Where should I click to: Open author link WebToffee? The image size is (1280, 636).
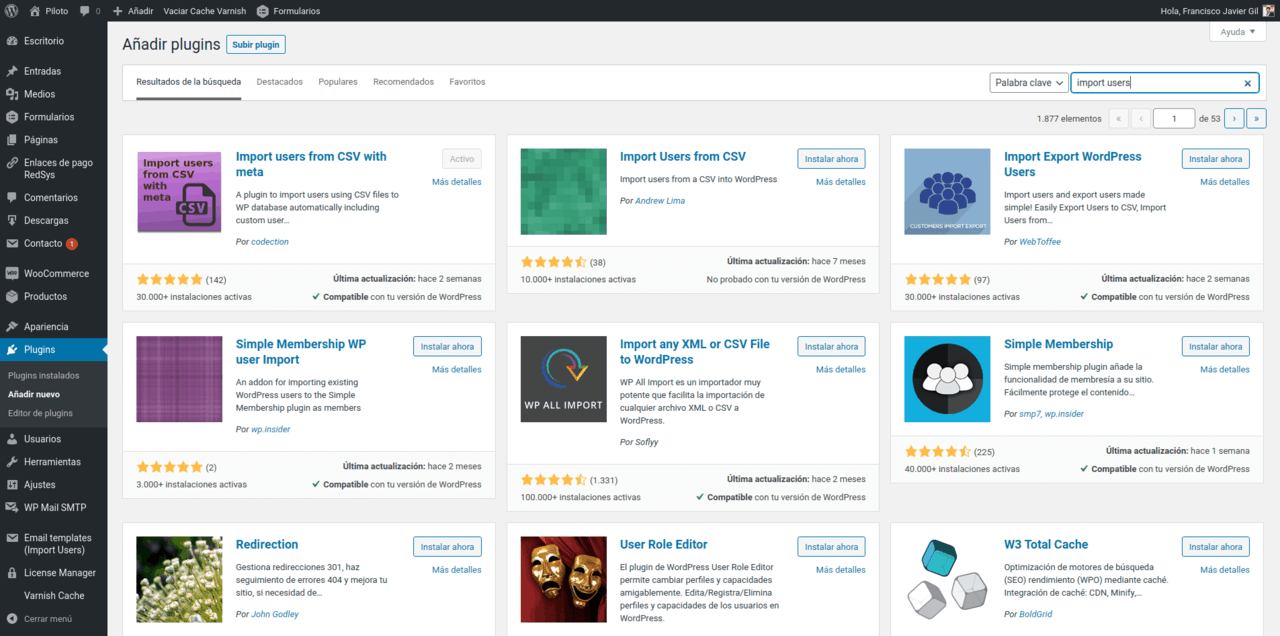click(1040, 242)
